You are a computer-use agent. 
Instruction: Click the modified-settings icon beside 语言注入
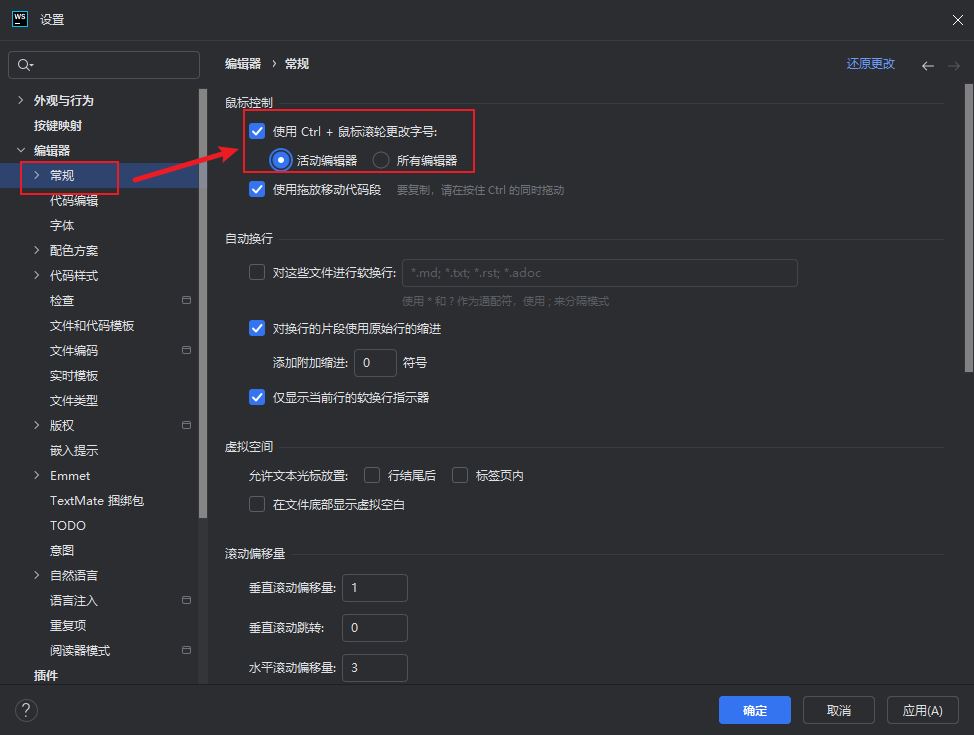click(x=185, y=600)
